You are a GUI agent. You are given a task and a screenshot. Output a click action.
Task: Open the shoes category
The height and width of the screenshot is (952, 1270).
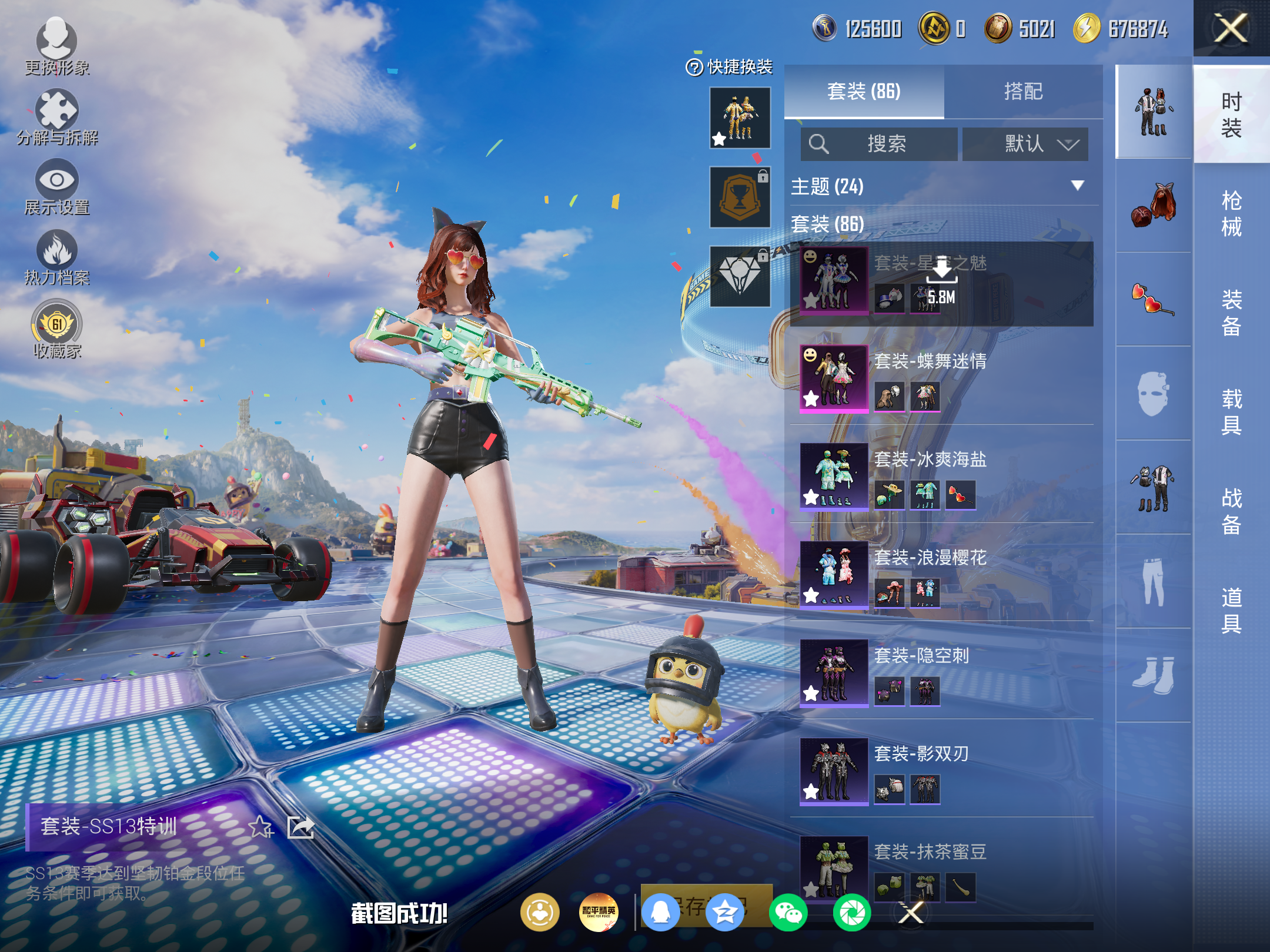[1154, 676]
